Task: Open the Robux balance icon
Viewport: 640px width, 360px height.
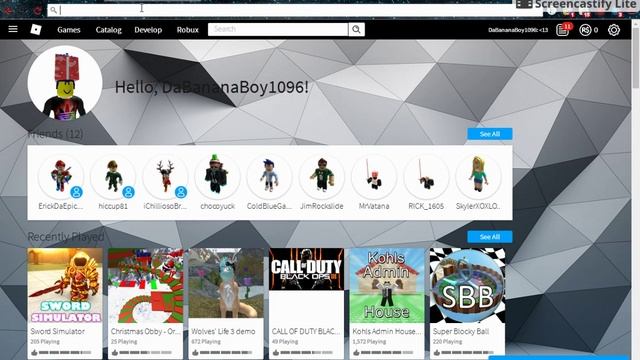Action: pos(585,30)
